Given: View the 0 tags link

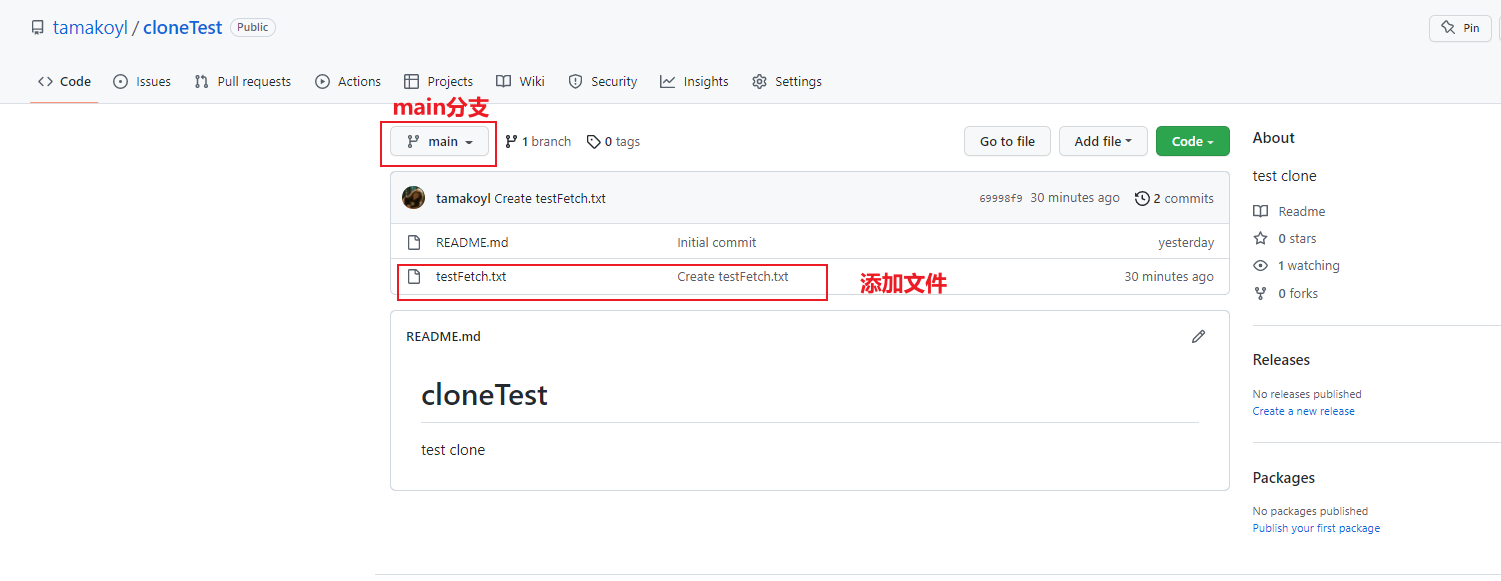Looking at the screenshot, I should point(613,142).
